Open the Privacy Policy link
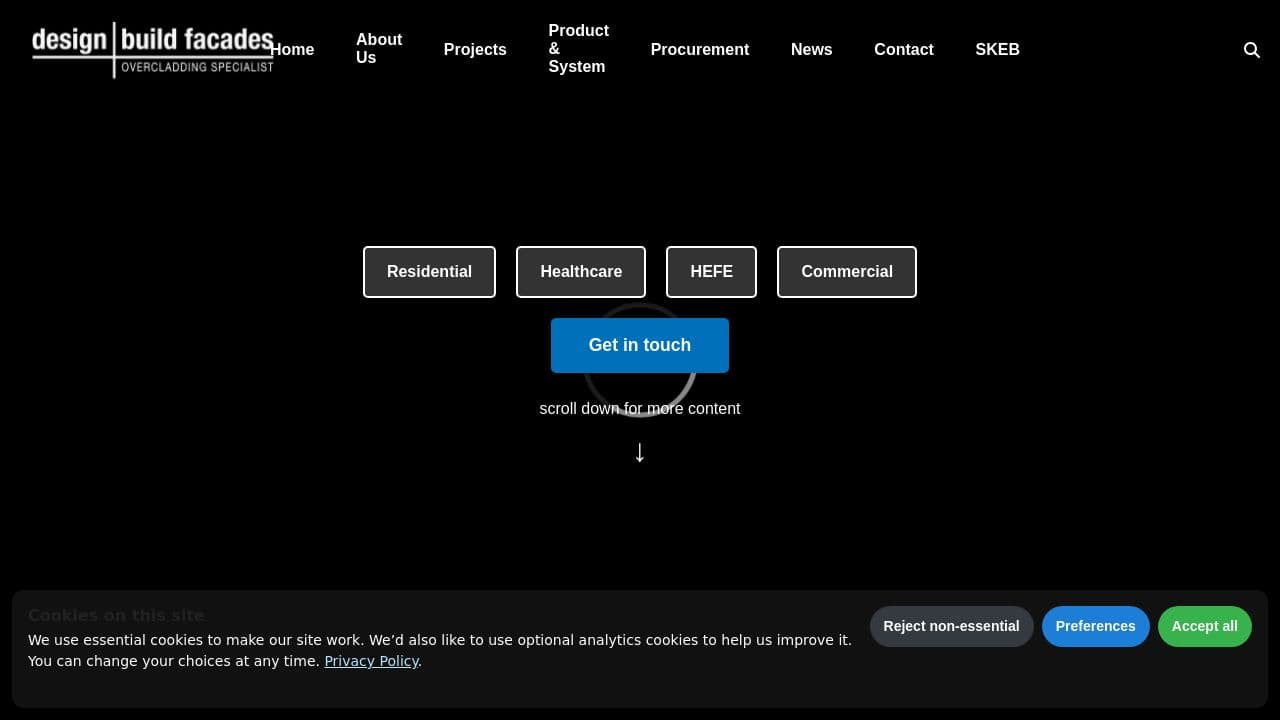The height and width of the screenshot is (720, 1280). pos(371,661)
